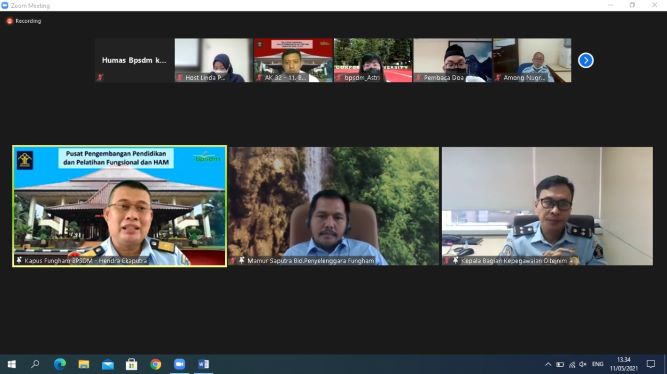Screen dimensions: 667x374
Task: Open Windows Start menu
Action: pyautogui.click(x=12, y=364)
